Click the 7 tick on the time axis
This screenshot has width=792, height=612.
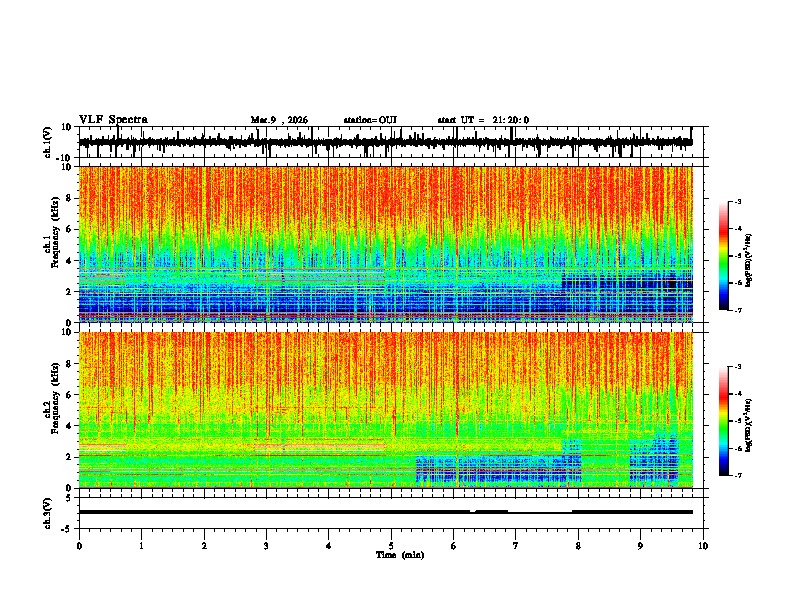pyautogui.click(x=516, y=546)
